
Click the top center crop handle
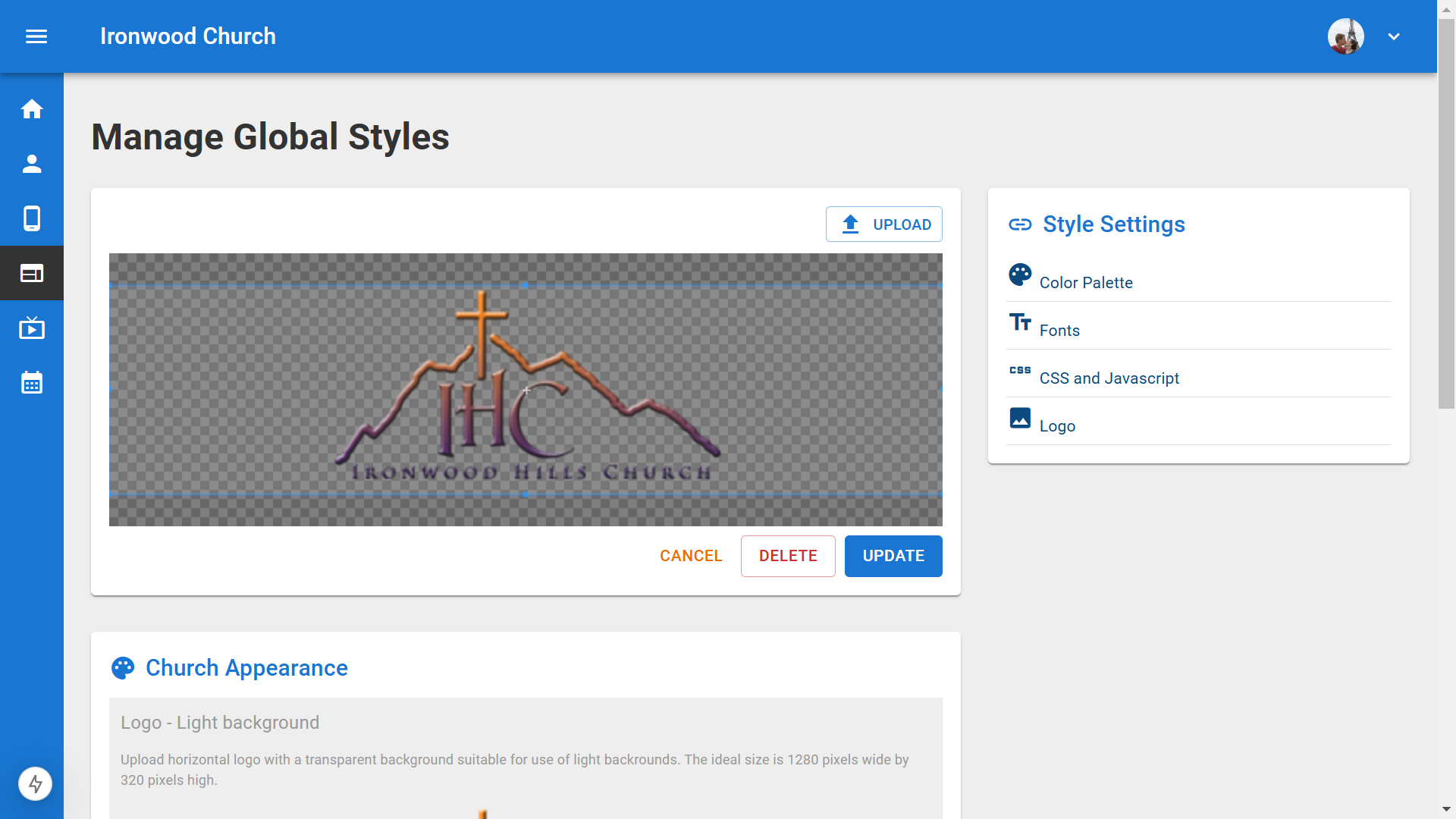pyautogui.click(x=526, y=285)
